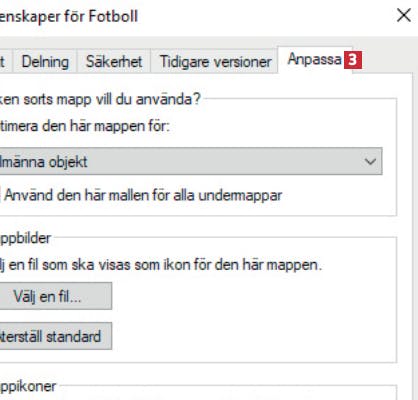
Task: Open the Säkerhet tab
Action: [x=114, y=62]
